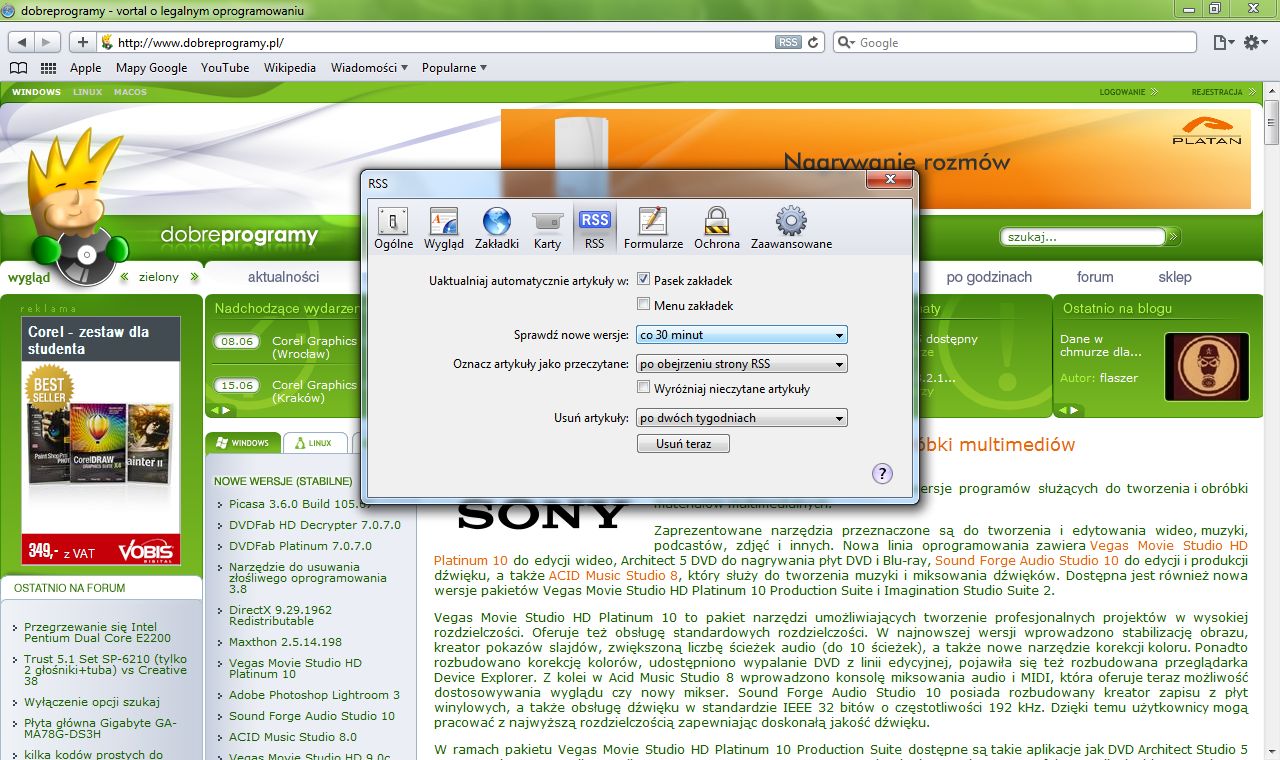Image resolution: width=1280 pixels, height=760 pixels.
Task: Open blog author flaszer link
Action: [x=1118, y=378]
